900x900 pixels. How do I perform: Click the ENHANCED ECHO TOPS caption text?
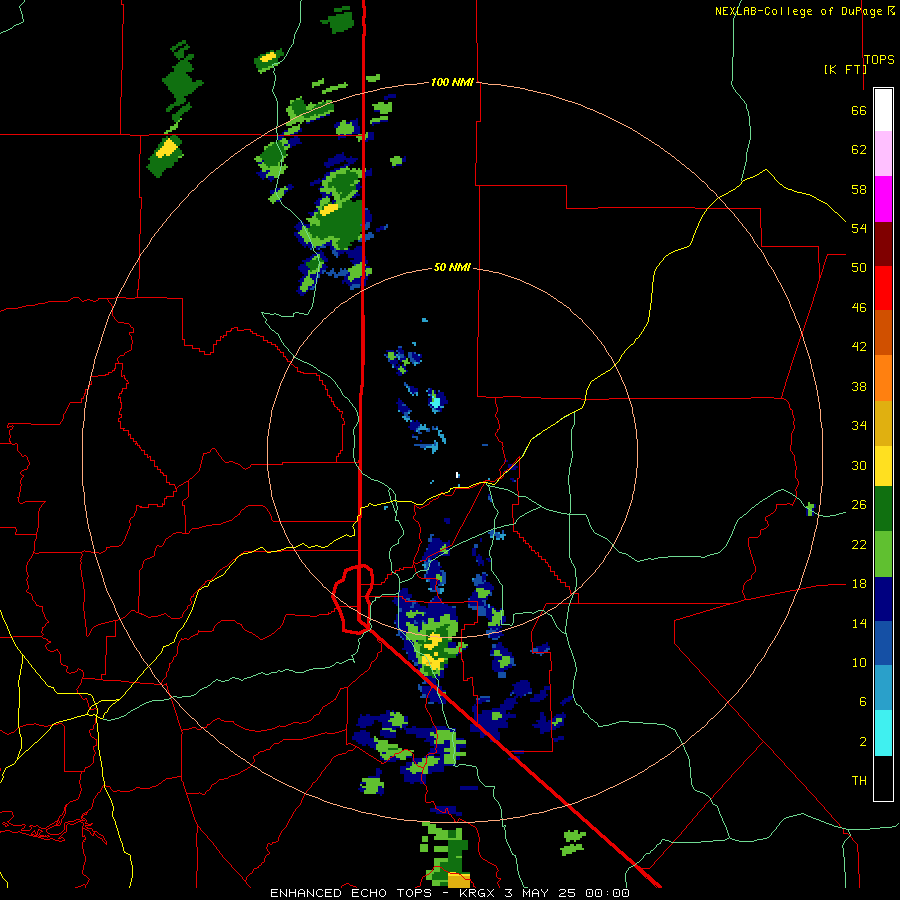[x=351, y=893]
